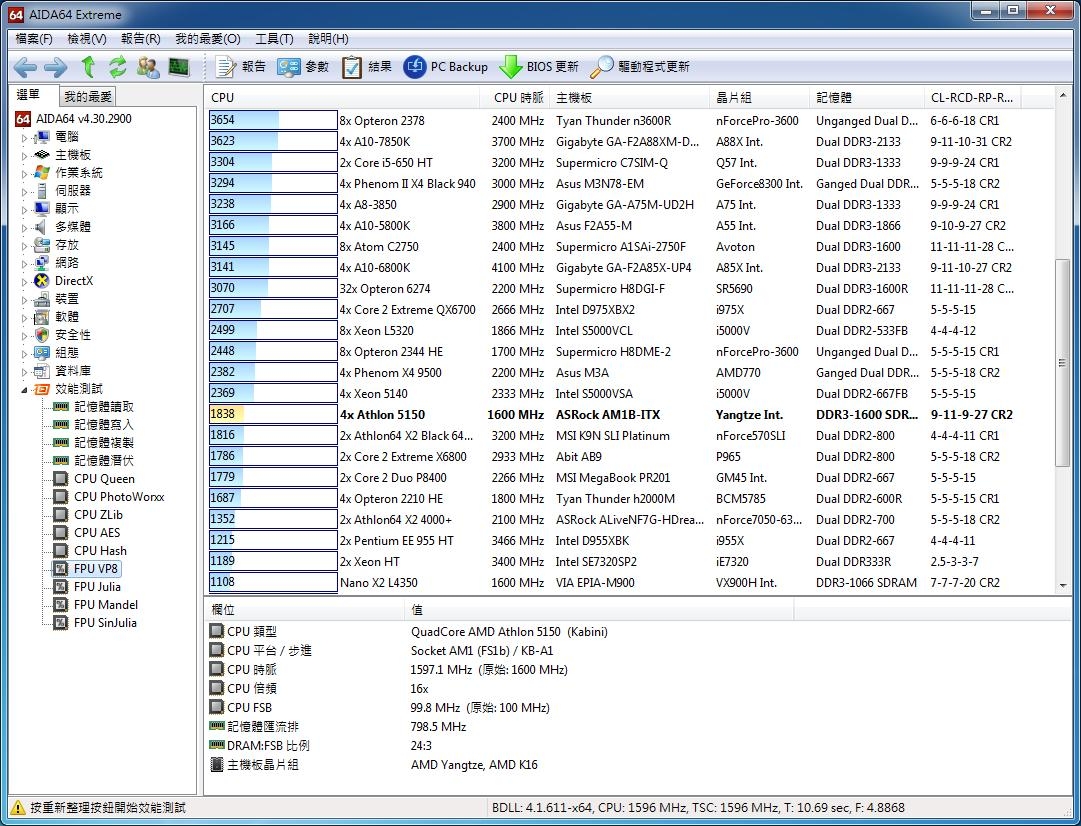Open FPU Mandel benchmark
Viewport: 1081px width, 826px height.
106,605
